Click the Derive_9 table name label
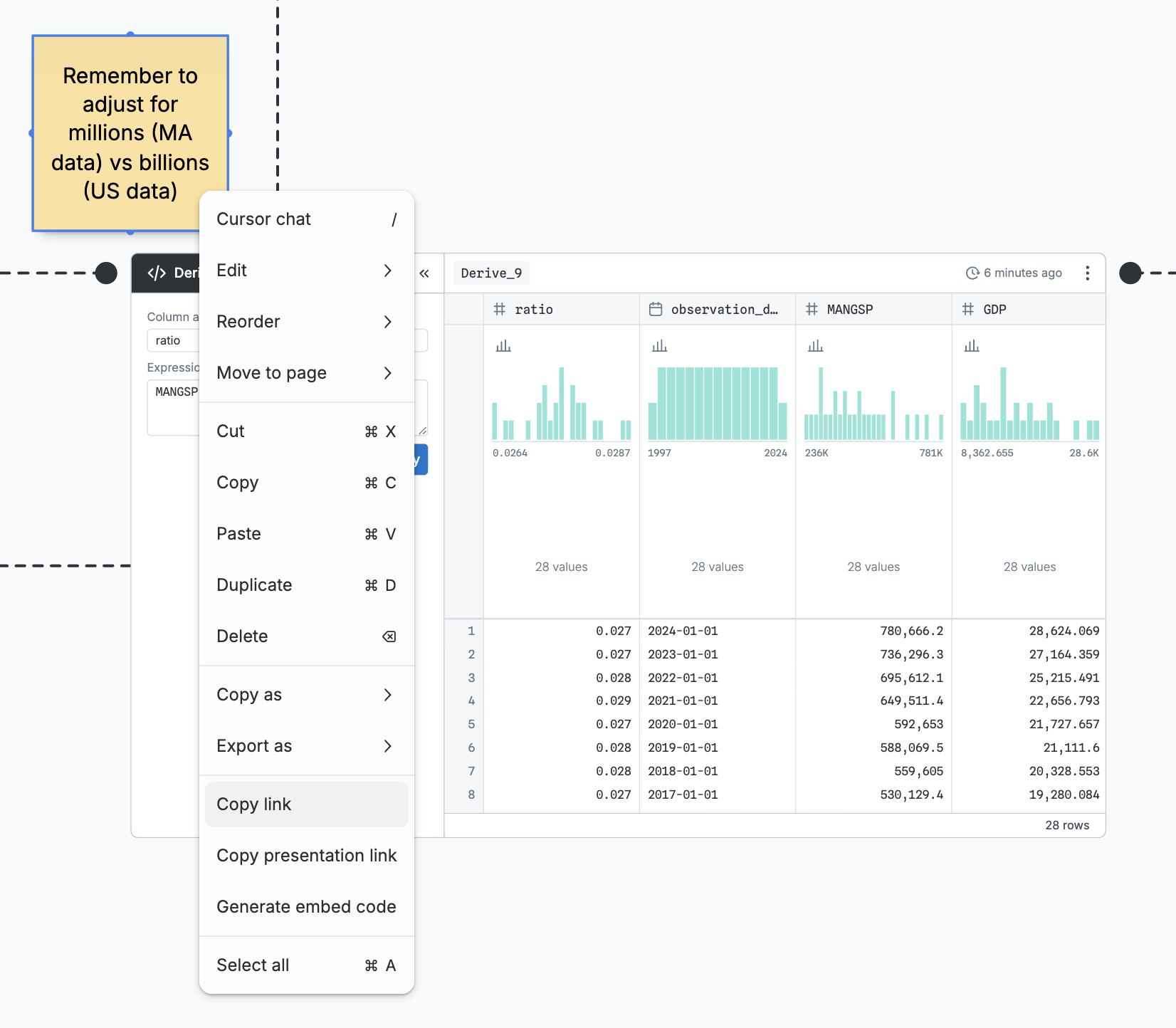The image size is (1176, 1028). (491, 273)
